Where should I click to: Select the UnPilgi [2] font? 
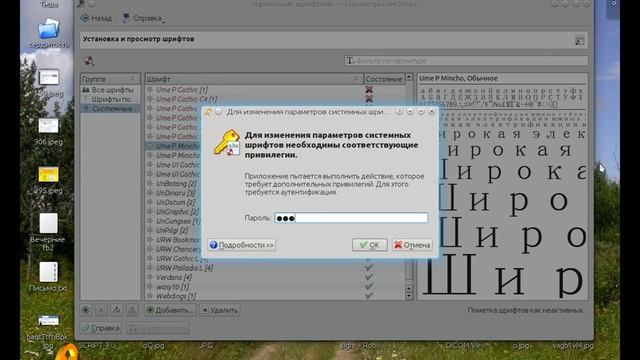coord(172,231)
